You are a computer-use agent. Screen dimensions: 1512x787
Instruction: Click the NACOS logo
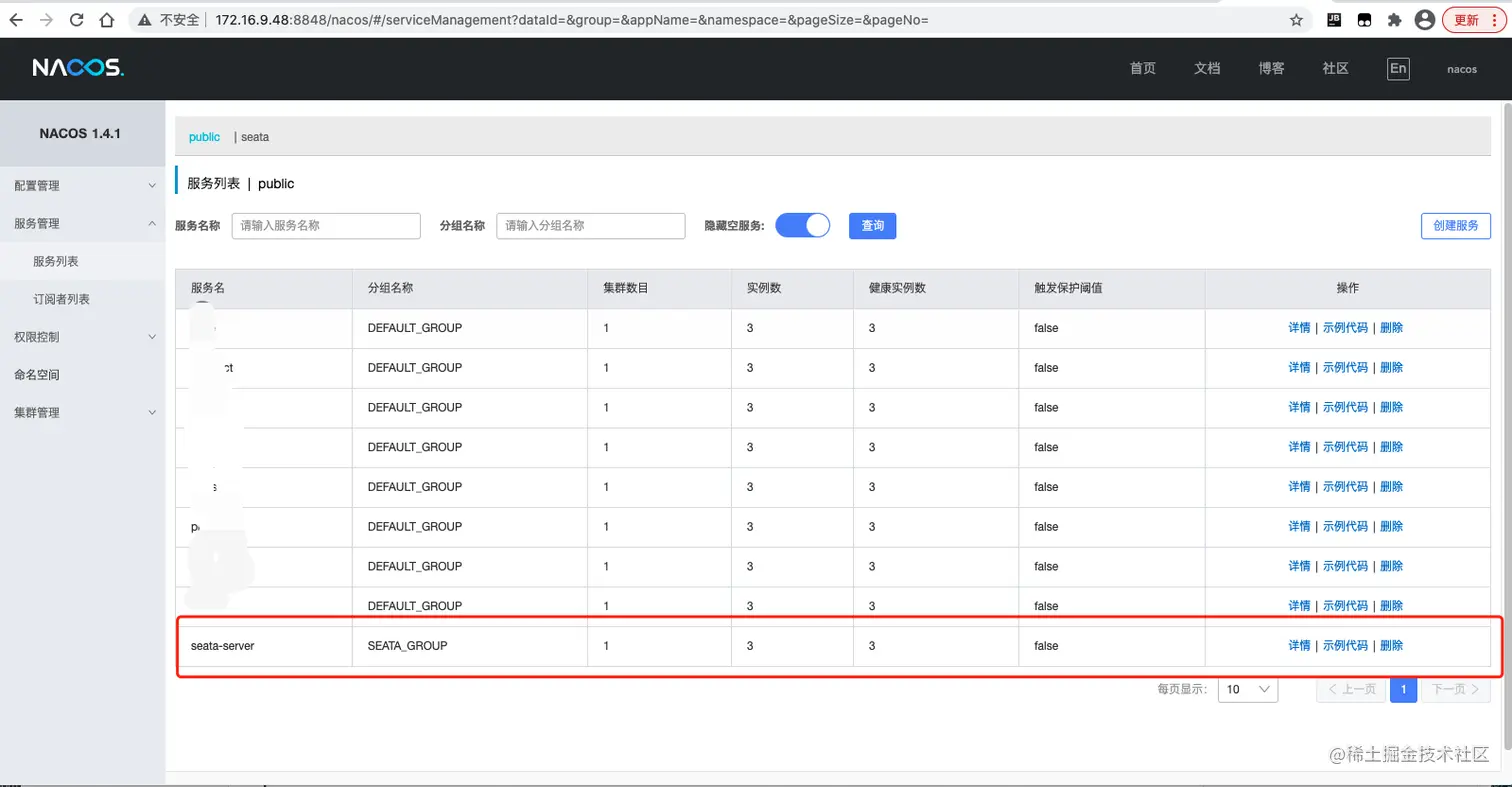coord(78,68)
